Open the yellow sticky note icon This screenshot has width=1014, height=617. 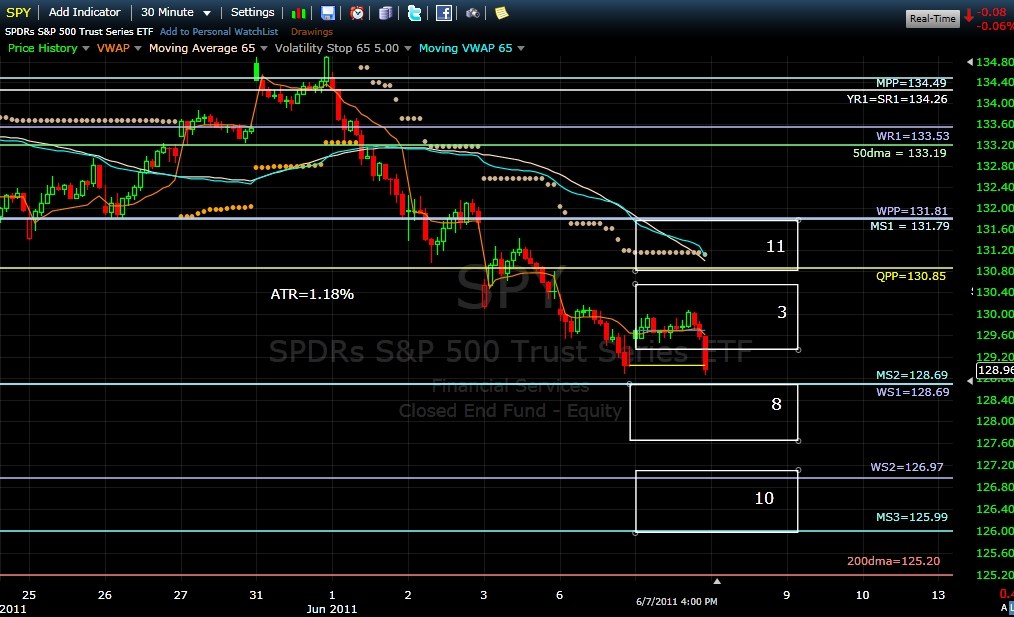pos(501,13)
